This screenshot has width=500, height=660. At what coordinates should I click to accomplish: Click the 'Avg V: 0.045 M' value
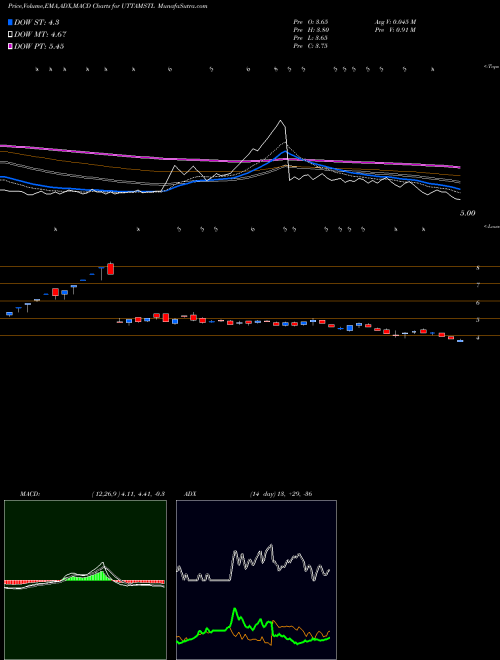395,21
